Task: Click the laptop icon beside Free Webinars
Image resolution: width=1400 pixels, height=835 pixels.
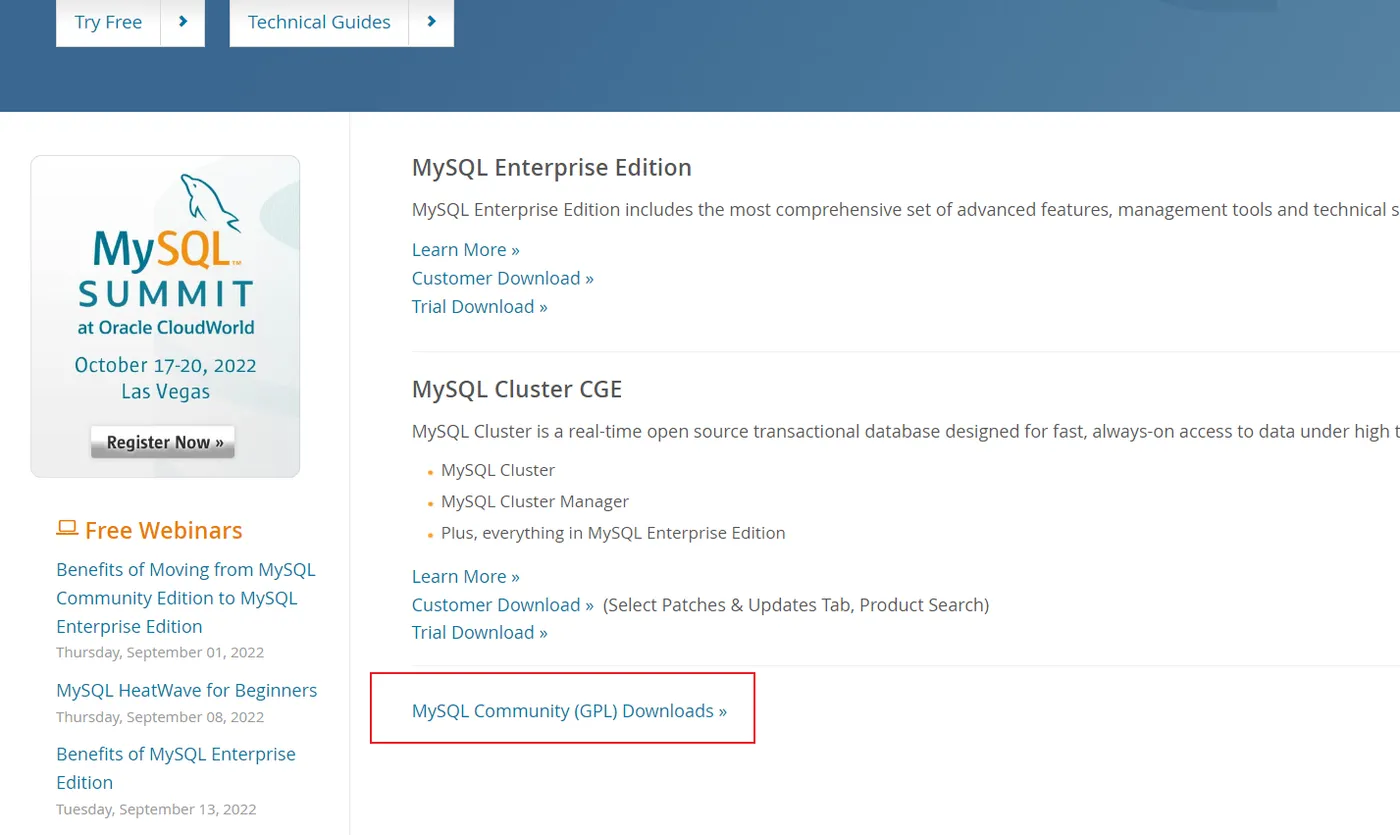Action: pos(67,528)
